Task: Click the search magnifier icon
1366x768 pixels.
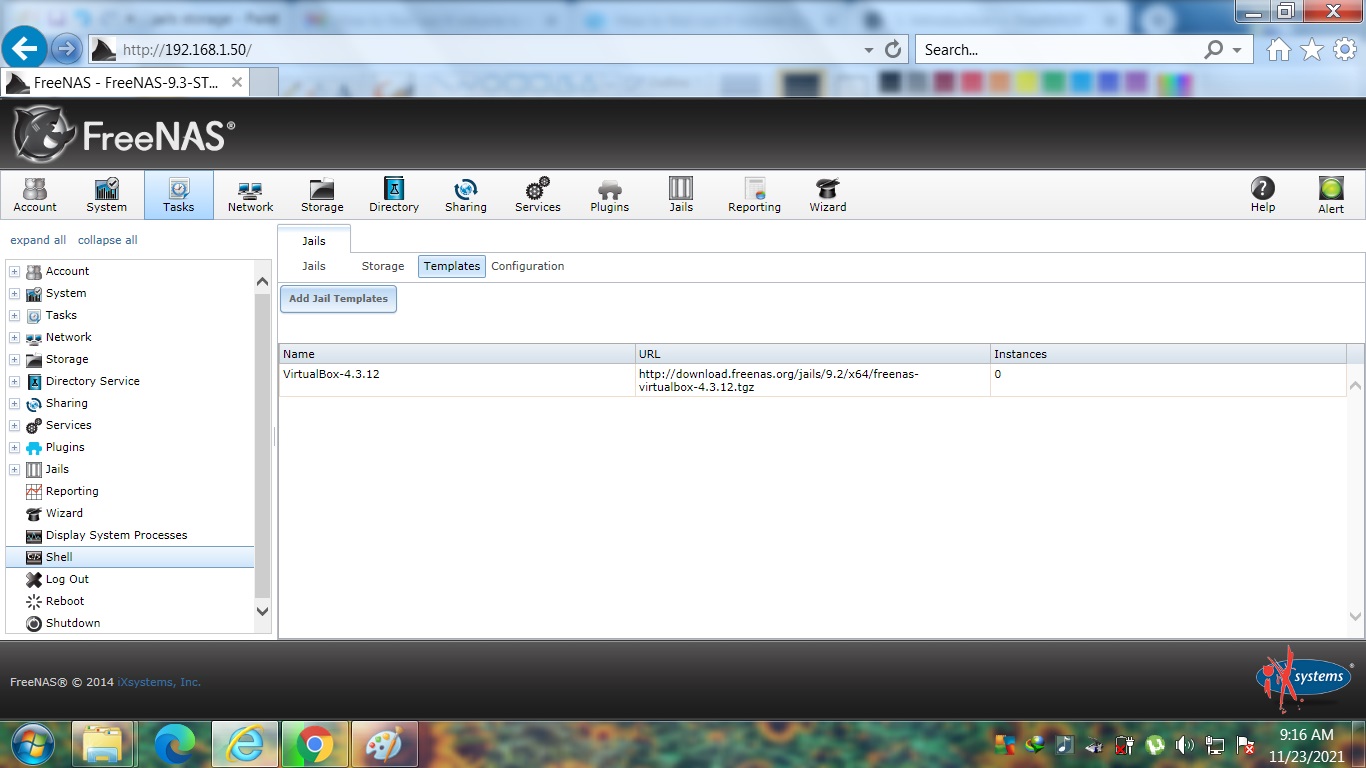Action: point(1213,49)
